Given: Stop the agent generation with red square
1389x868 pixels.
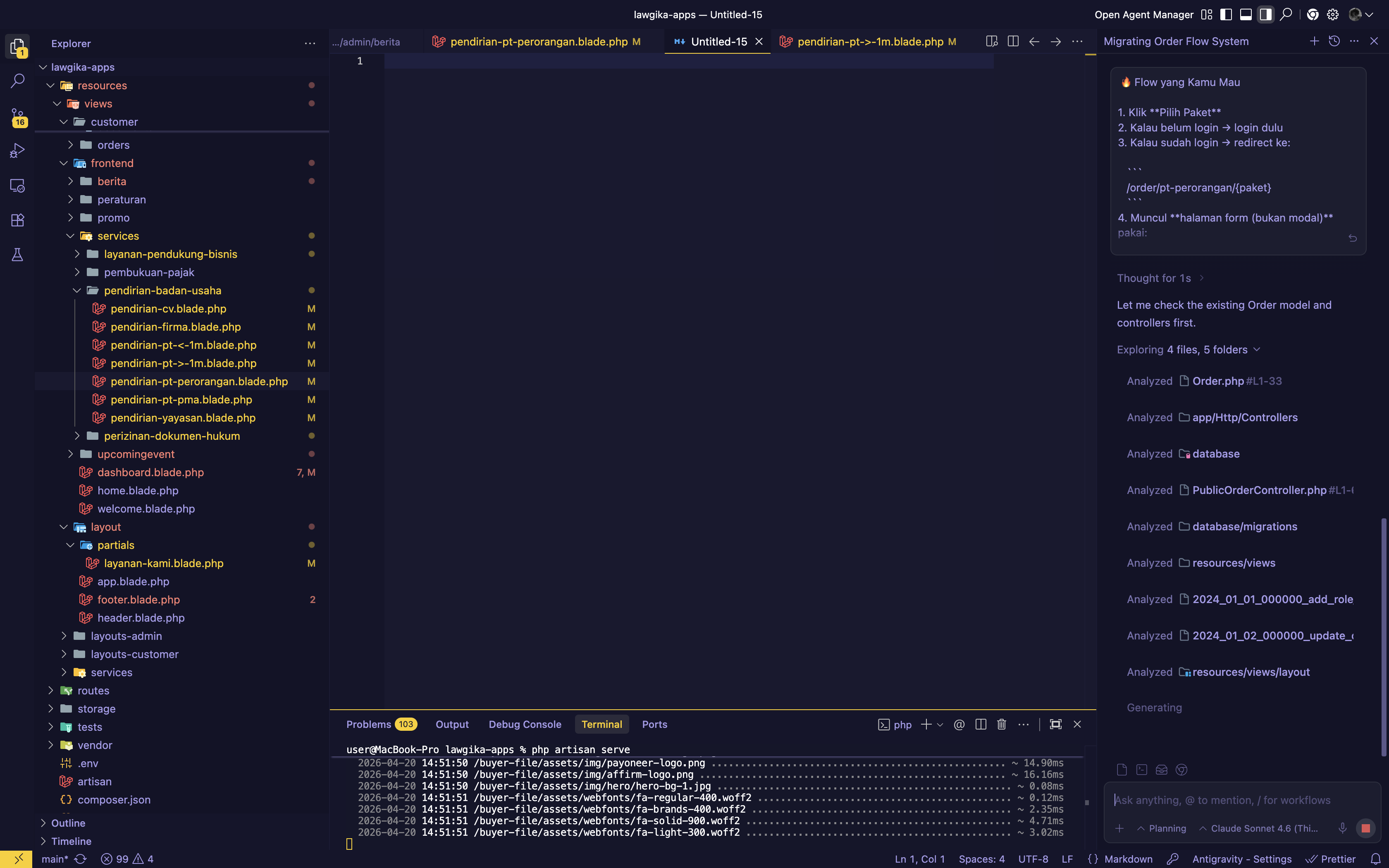Looking at the screenshot, I should 1365,828.
